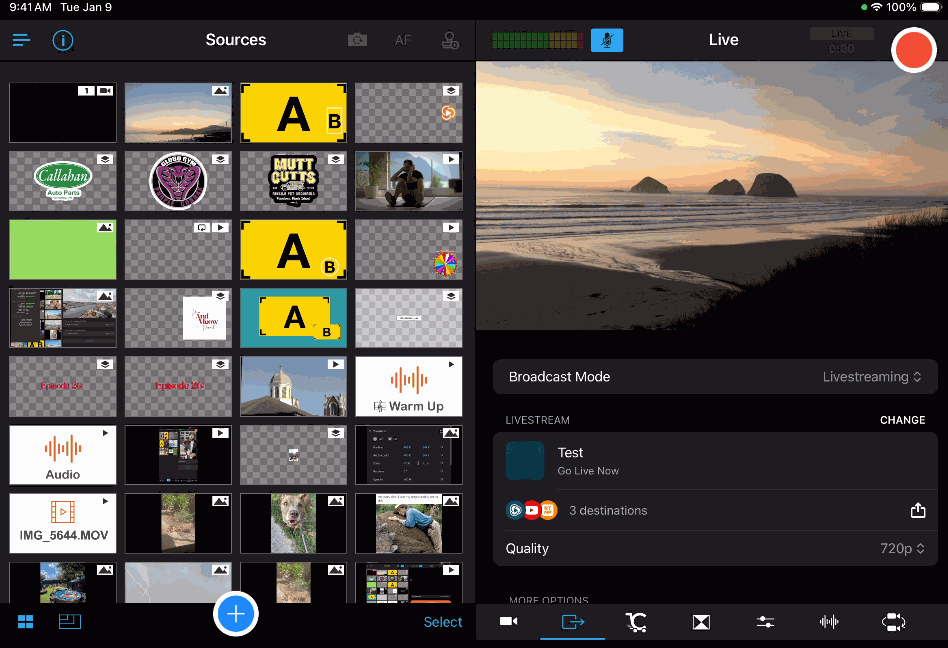Open the overlay square-cross tab

click(701, 621)
